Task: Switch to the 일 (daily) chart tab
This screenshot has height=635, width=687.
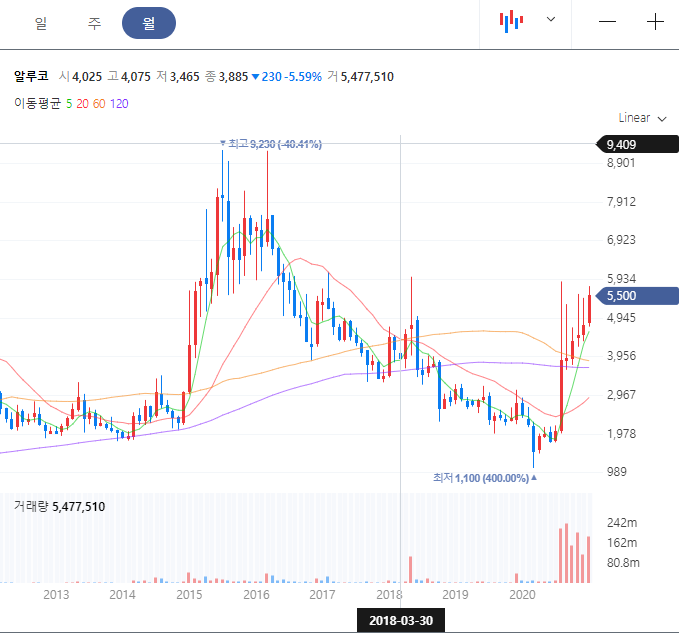Action: pos(41,23)
